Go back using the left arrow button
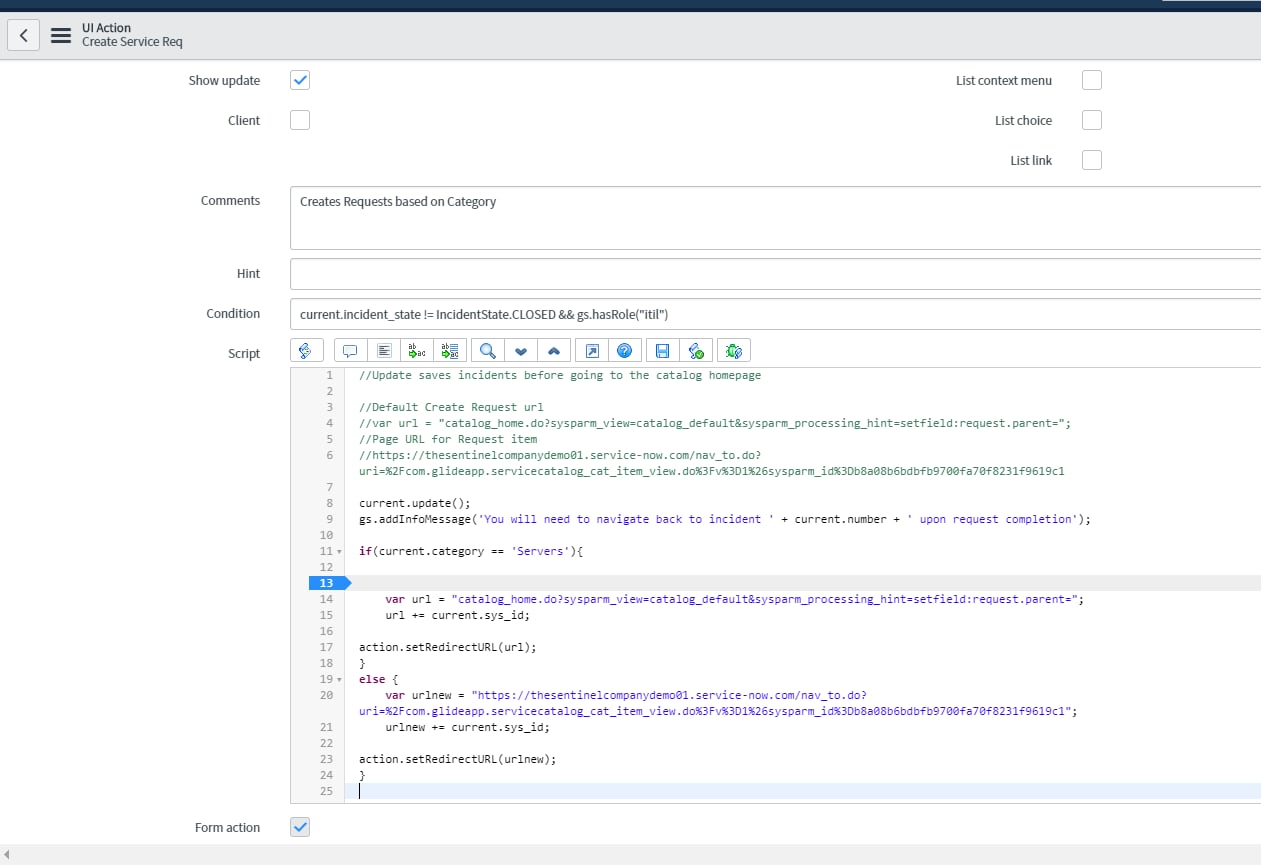Image resolution: width=1261 pixels, height=867 pixels. pos(24,35)
